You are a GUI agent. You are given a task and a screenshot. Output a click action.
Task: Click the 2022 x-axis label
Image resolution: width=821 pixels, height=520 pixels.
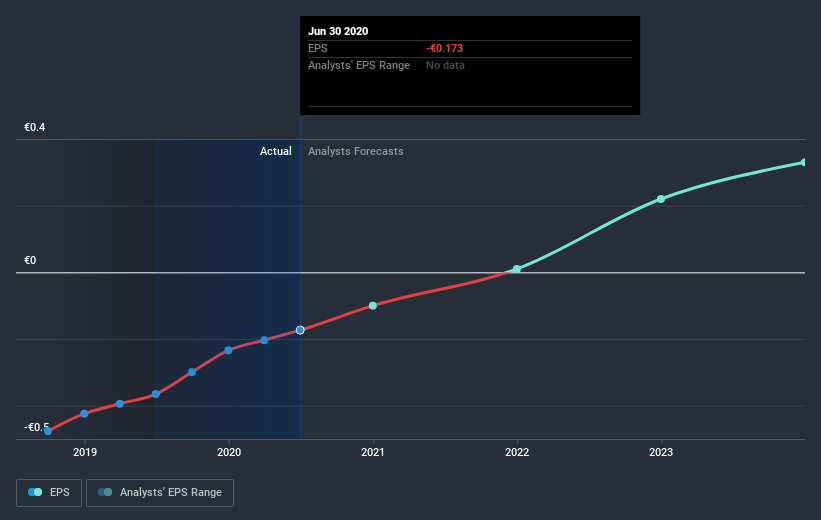[x=517, y=452]
